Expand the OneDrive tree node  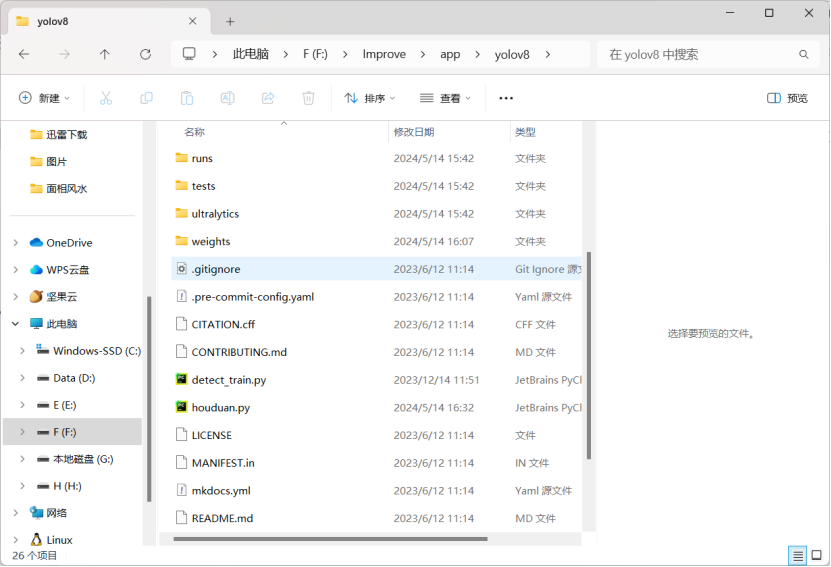click(16, 243)
